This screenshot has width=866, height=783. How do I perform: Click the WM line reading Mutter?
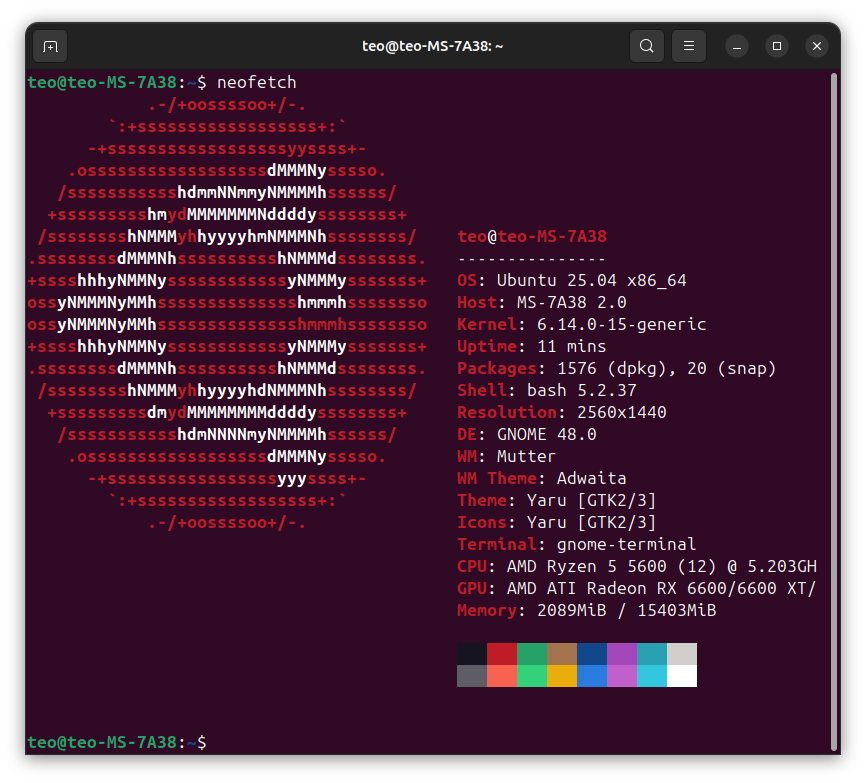(506, 456)
